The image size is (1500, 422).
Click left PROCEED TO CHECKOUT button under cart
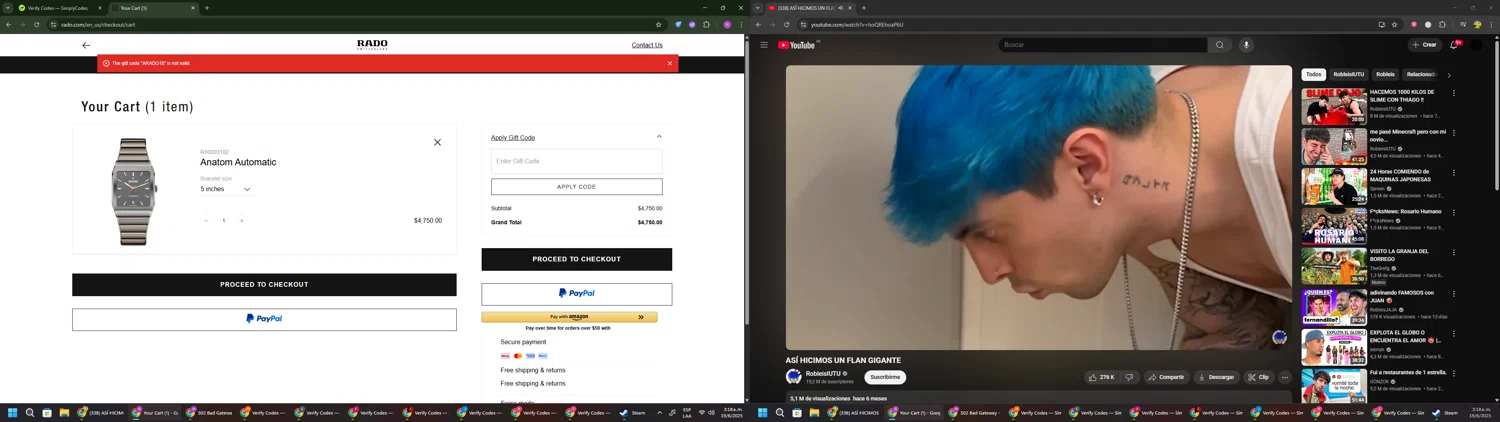pyautogui.click(x=264, y=284)
